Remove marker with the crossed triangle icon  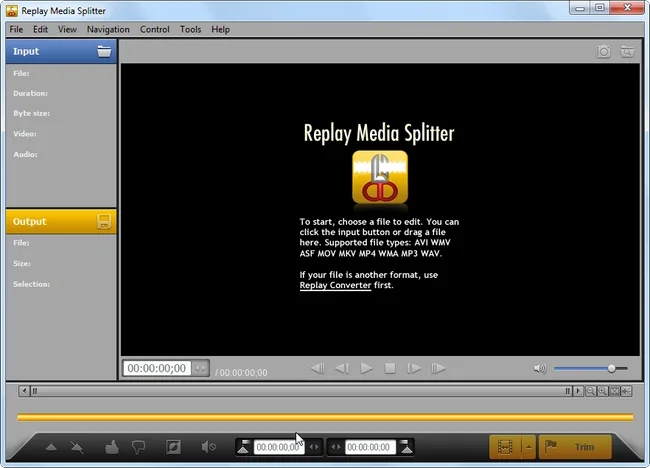(x=77, y=447)
